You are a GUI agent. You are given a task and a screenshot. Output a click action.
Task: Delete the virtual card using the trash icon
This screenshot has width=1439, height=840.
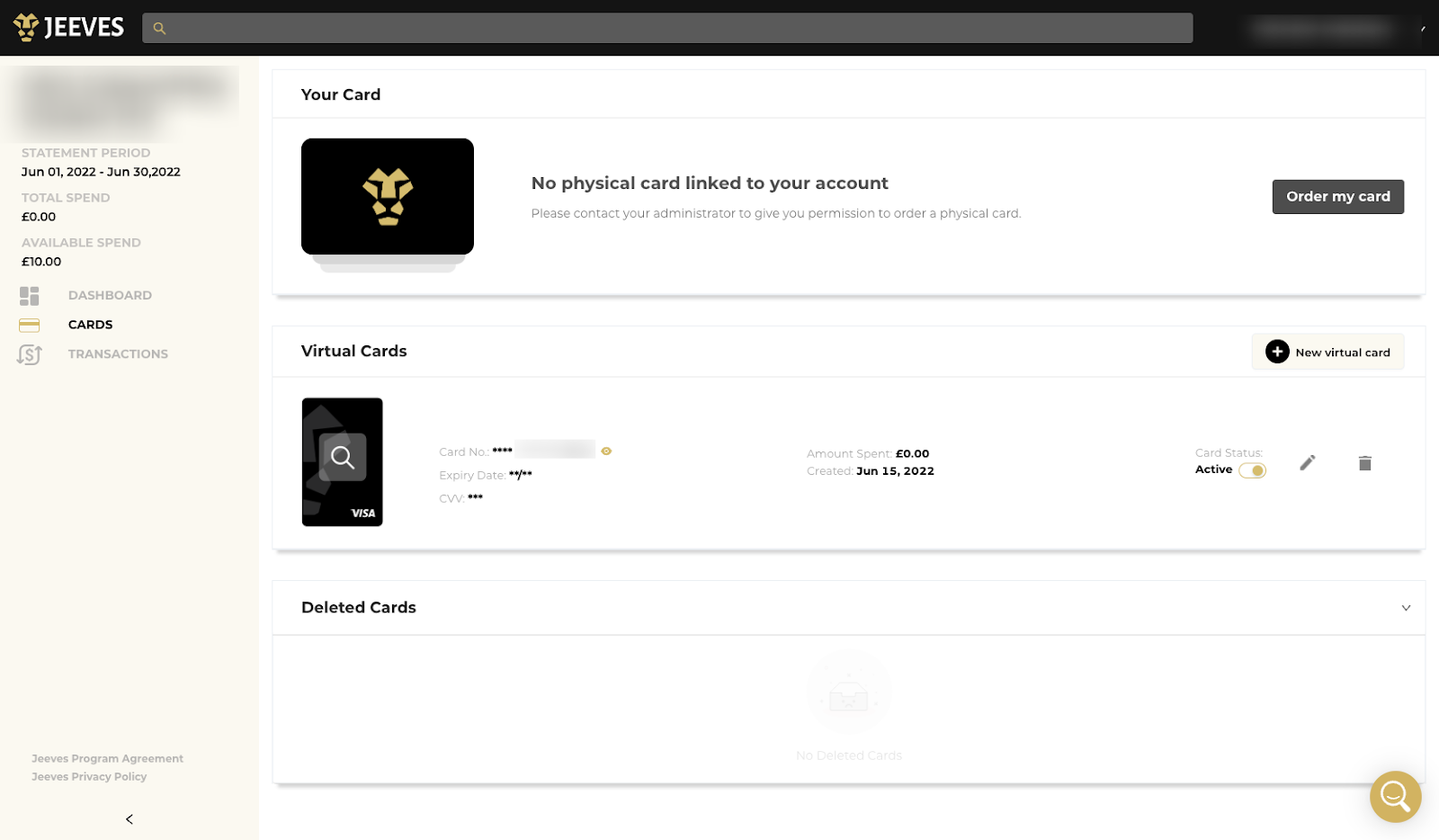[1364, 462]
